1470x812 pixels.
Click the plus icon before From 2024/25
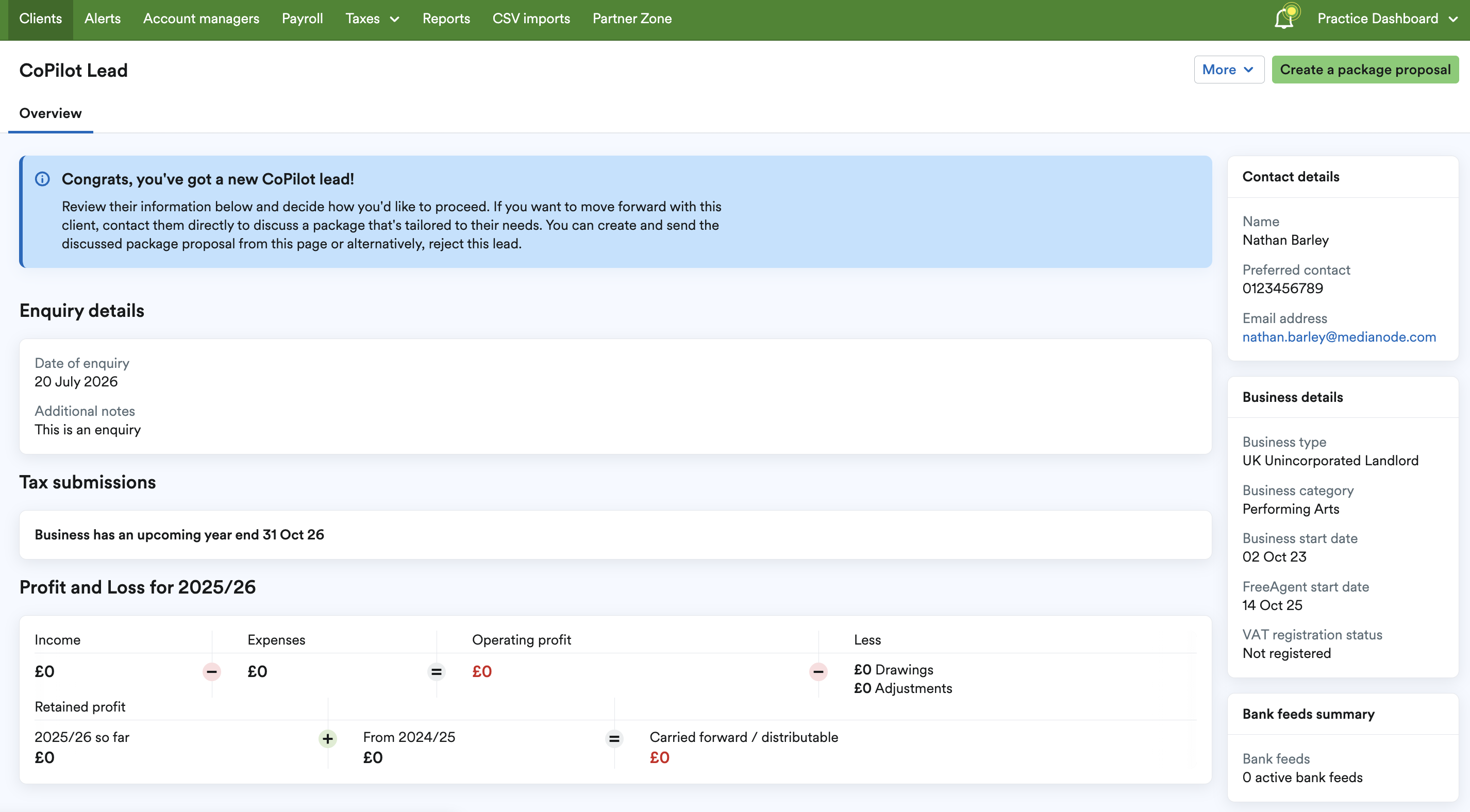[x=328, y=739]
